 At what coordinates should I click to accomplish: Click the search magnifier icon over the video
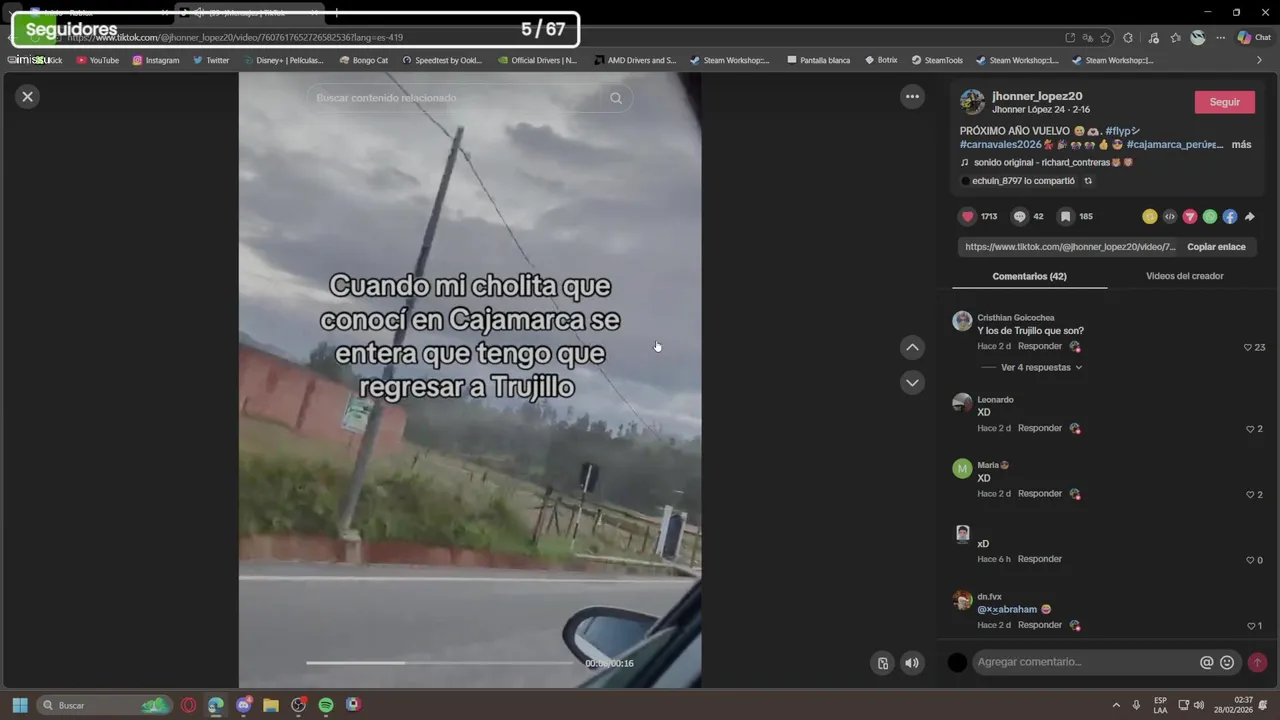click(x=616, y=98)
